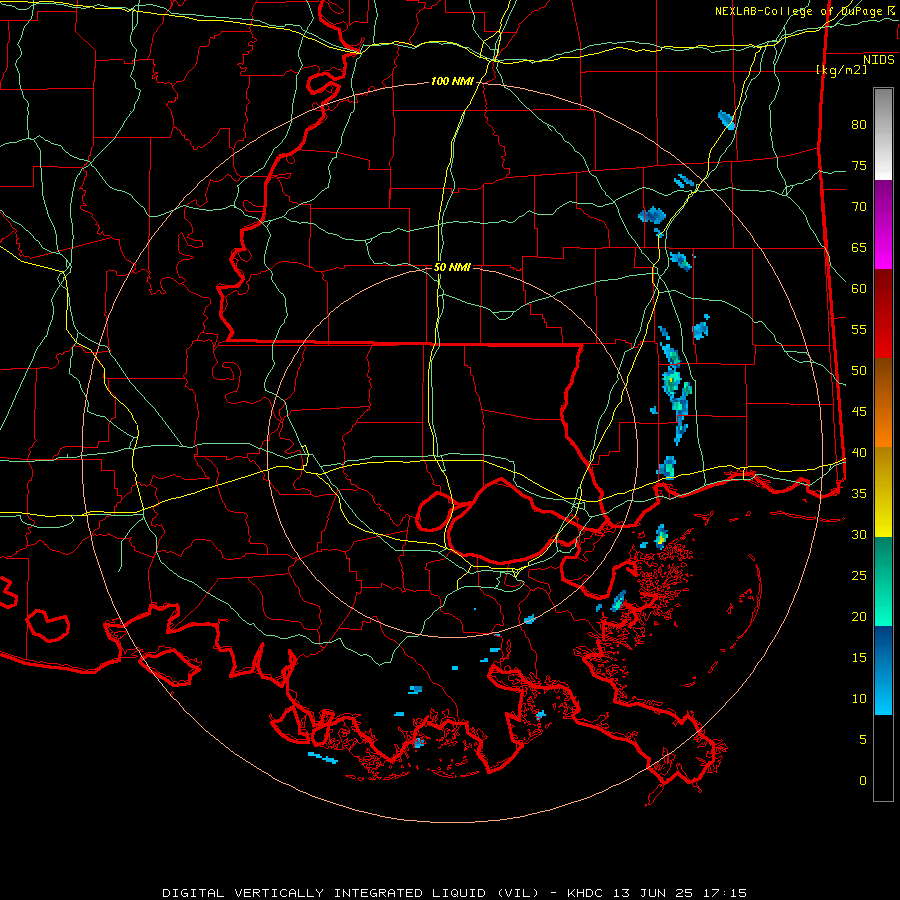The image size is (900, 900).
Task: Click the 50 value on the color scale
Action: tap(859, 371)
